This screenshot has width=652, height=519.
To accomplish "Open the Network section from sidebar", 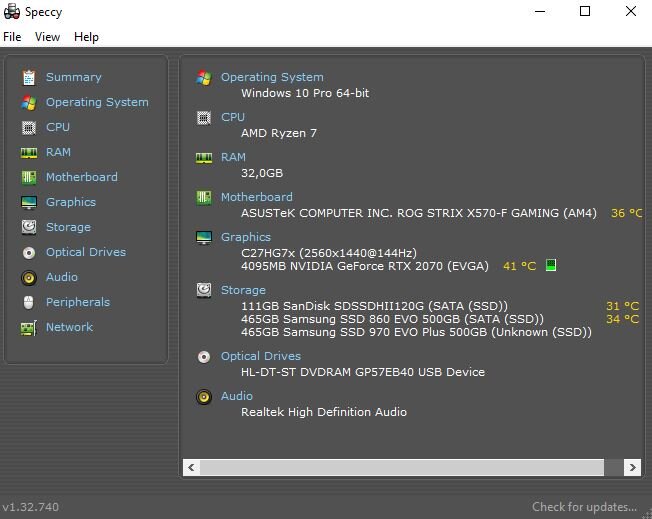I will tap(69, 327).
